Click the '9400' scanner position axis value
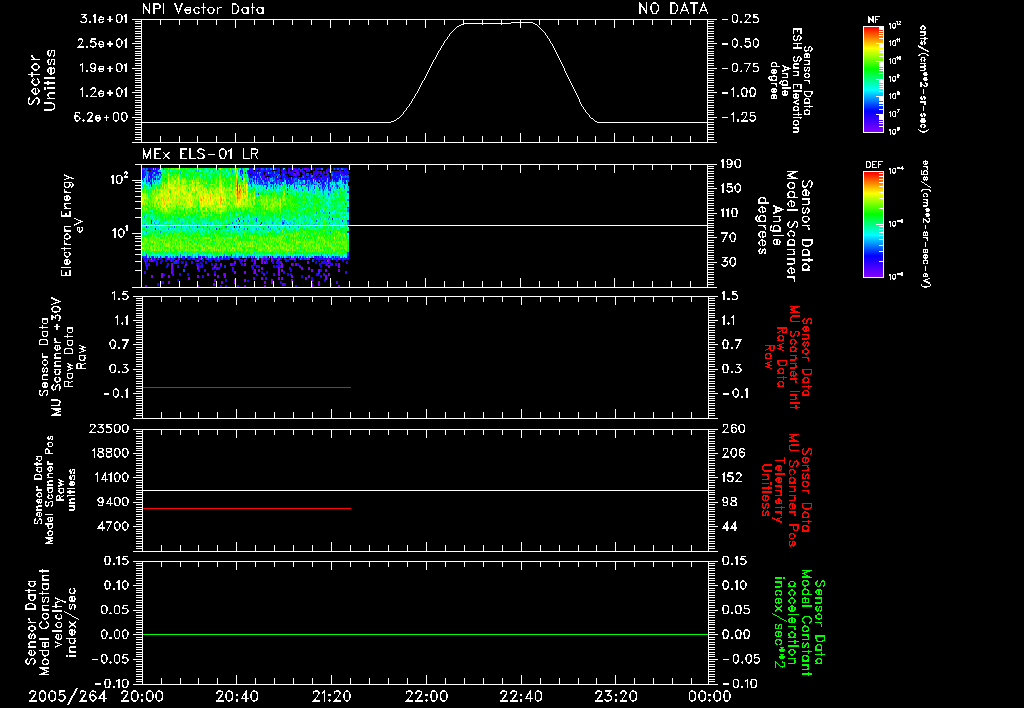 click(x=112, y=502)
